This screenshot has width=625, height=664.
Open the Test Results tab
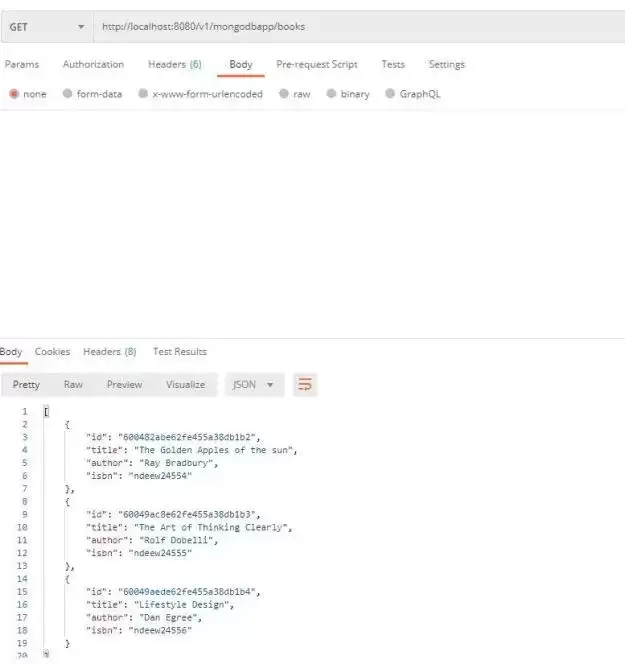click(x=180, y=351)
